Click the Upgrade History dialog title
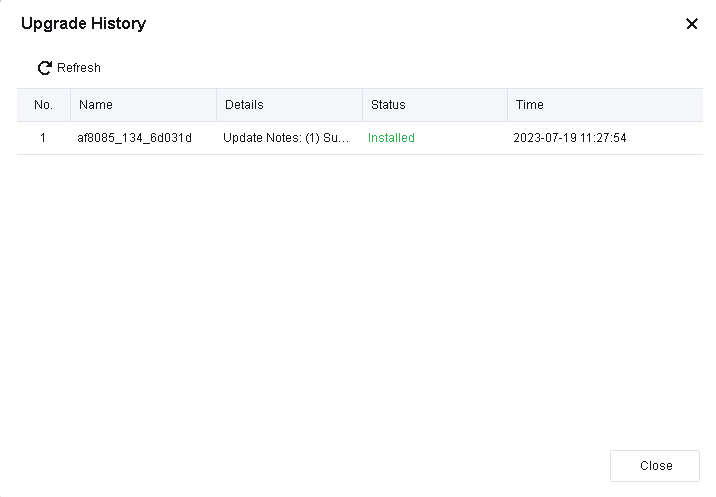The height and width of the screenshot is (497, 716). [x=83, y=24]
